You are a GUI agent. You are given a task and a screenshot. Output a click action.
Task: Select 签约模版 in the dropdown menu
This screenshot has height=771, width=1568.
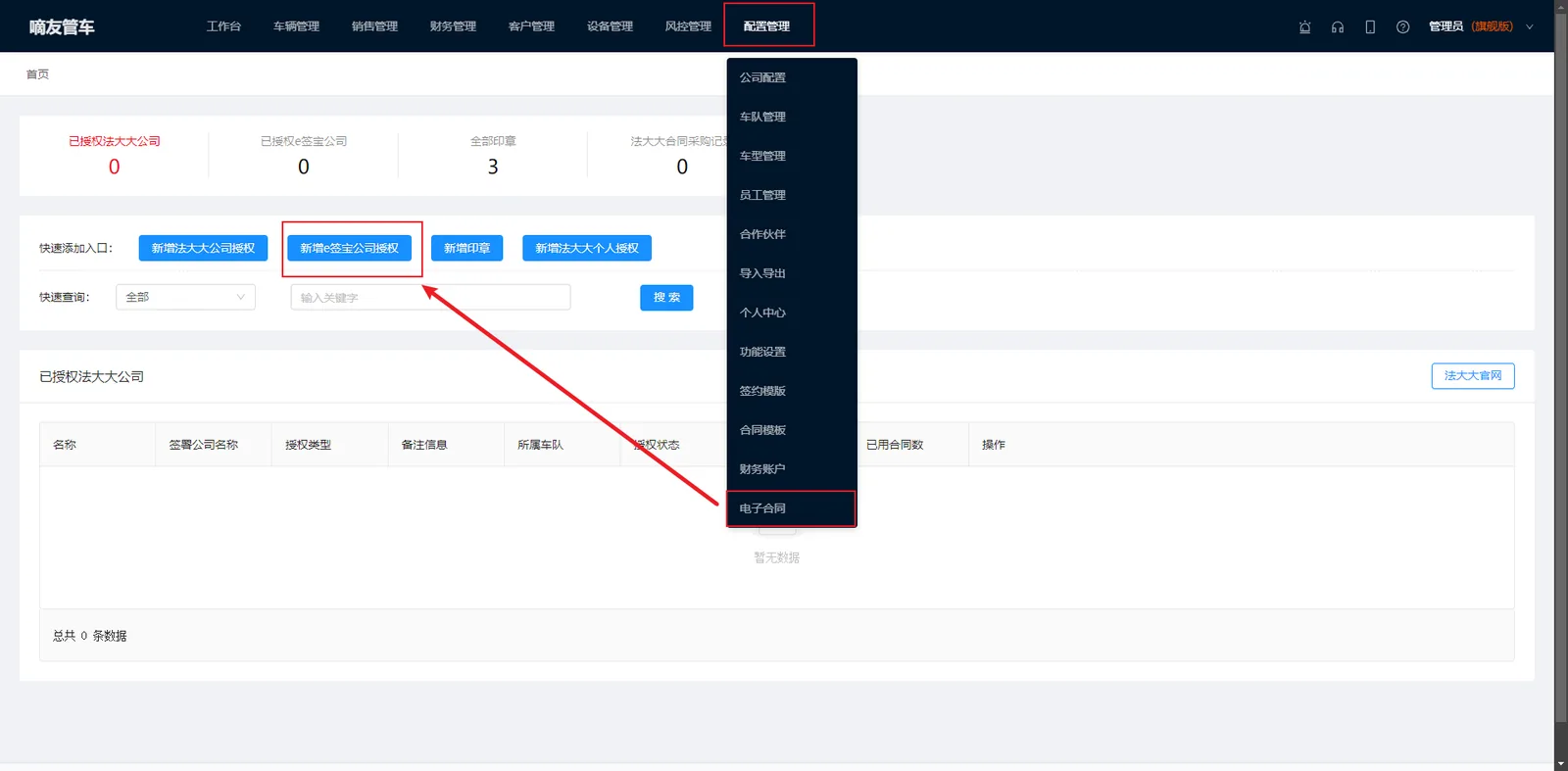click(792, 391)
